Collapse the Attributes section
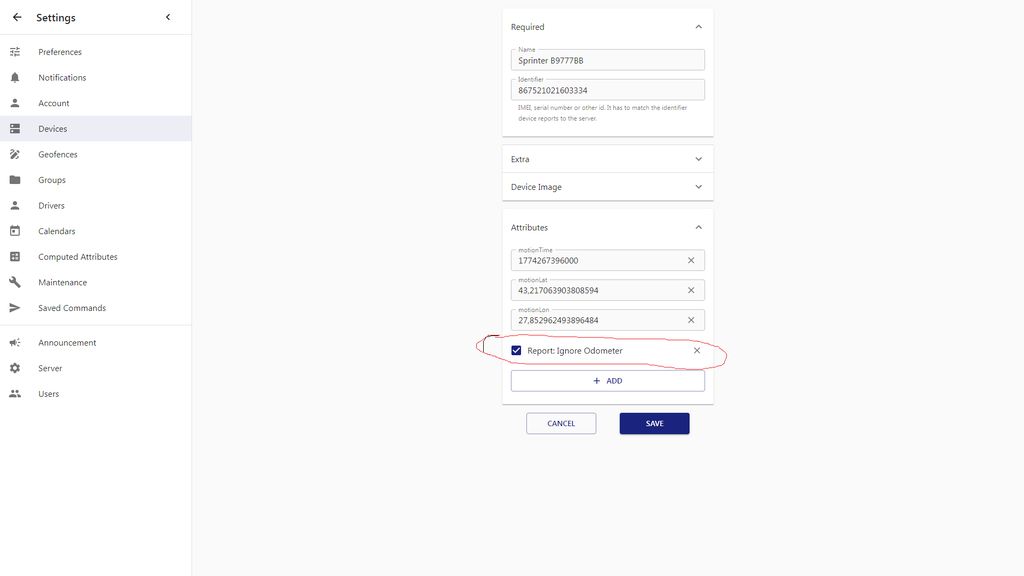 coord(698,227)
